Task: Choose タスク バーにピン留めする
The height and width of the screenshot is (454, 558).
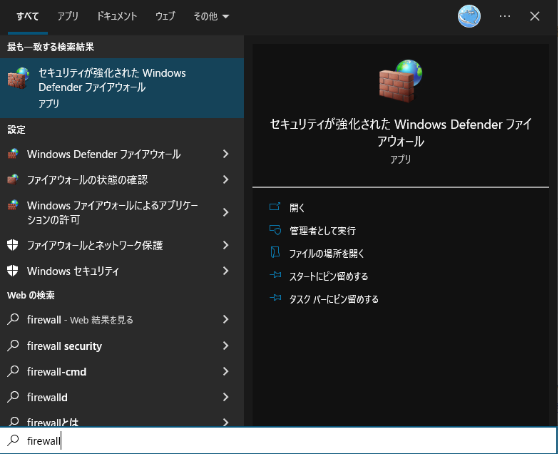Action: [334, 299]
